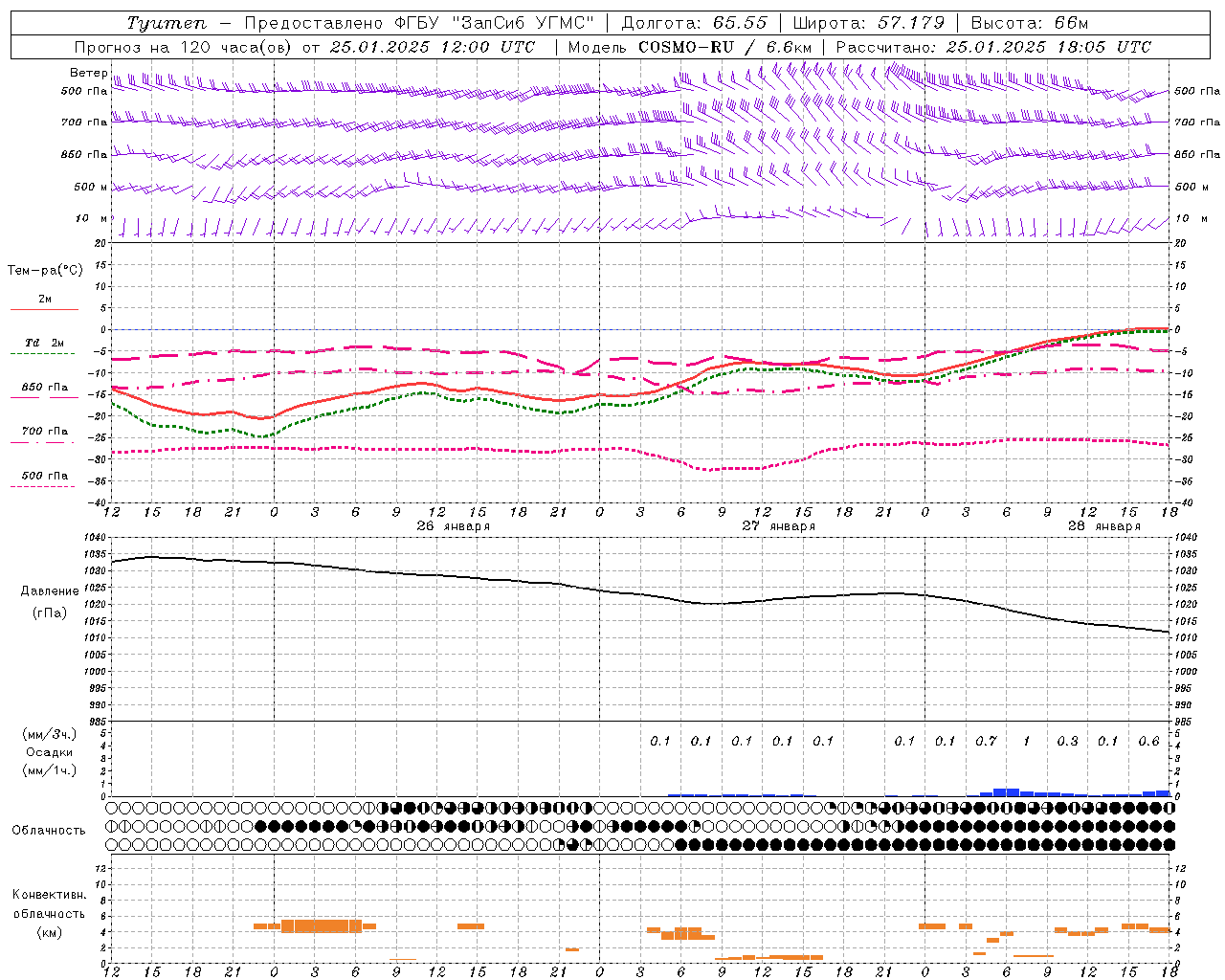The height and width of the screenshot is (980, 1225).
Task: Click the 26 января date label
Action: click(x=453, y=526)
